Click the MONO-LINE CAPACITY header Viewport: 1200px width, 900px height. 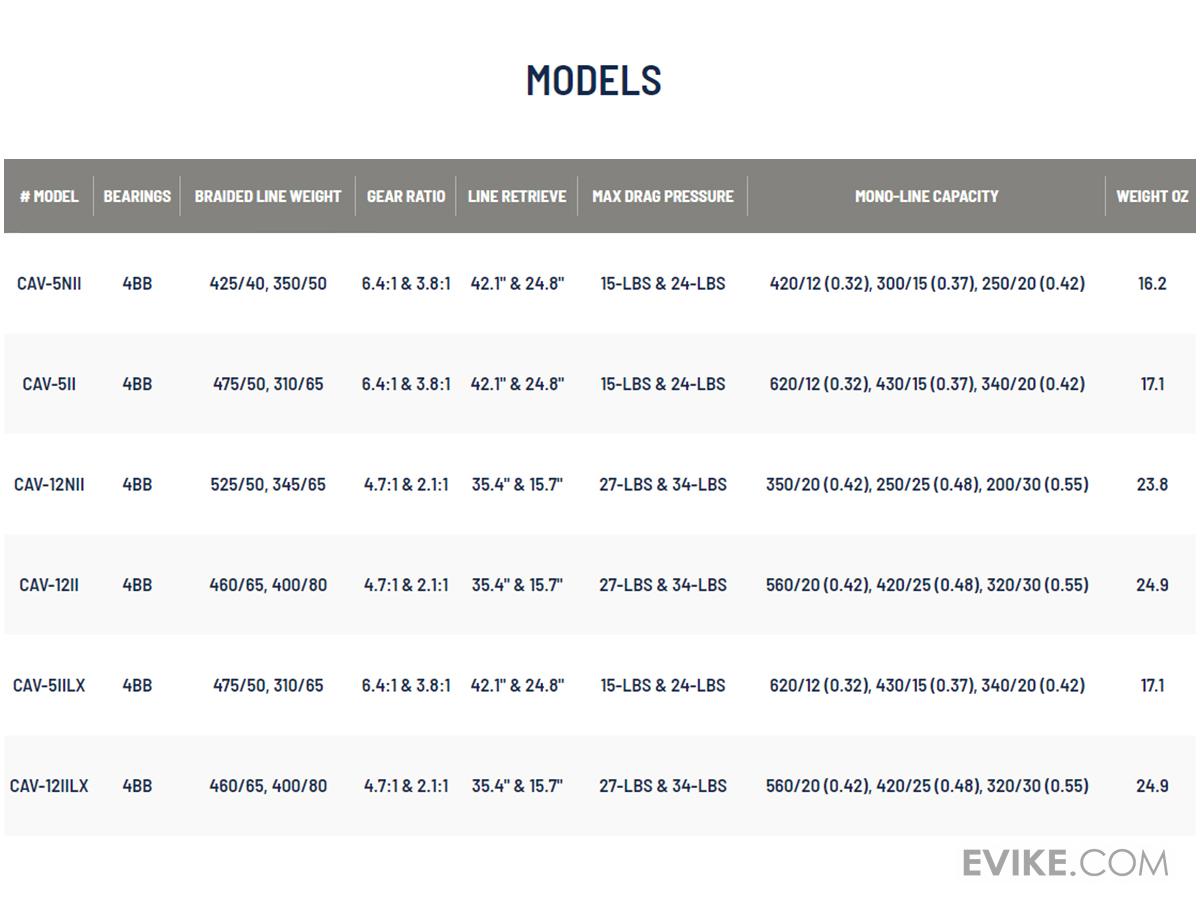[926, 196]
